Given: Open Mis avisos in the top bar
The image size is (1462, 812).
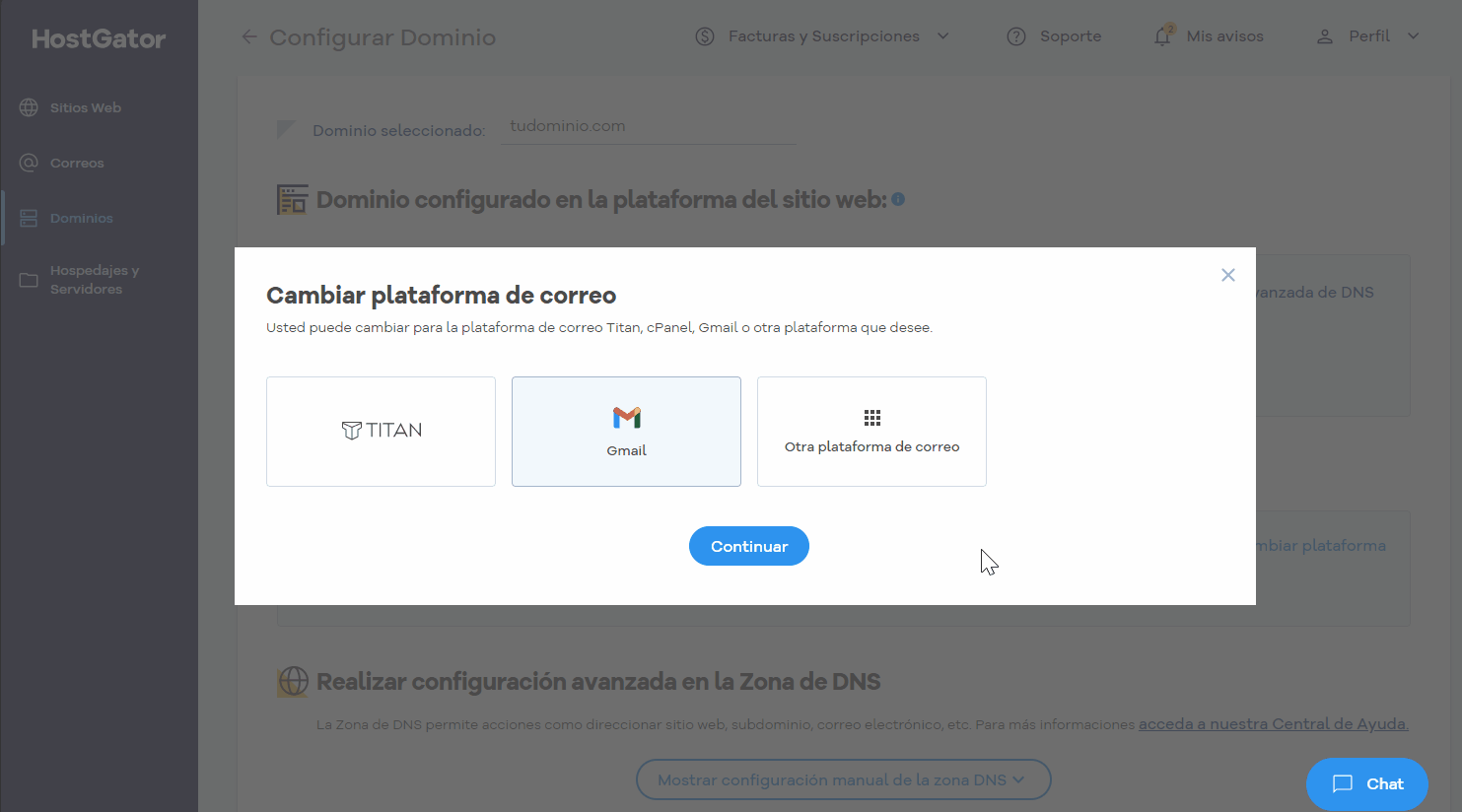Looking at the screenshot, I should coord(1208,36).
